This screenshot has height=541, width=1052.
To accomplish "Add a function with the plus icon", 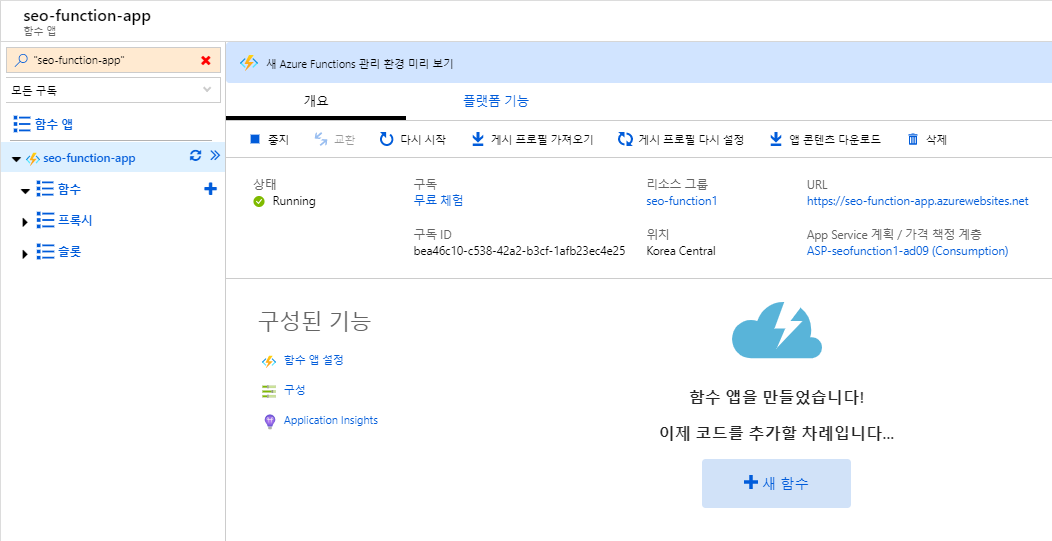I will tap(210, 189).
